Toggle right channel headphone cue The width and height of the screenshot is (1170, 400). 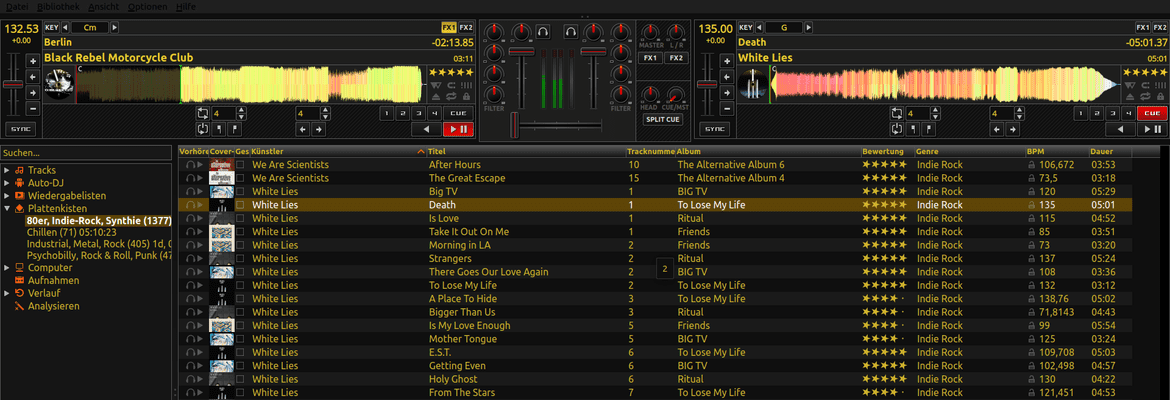(571, 31)
